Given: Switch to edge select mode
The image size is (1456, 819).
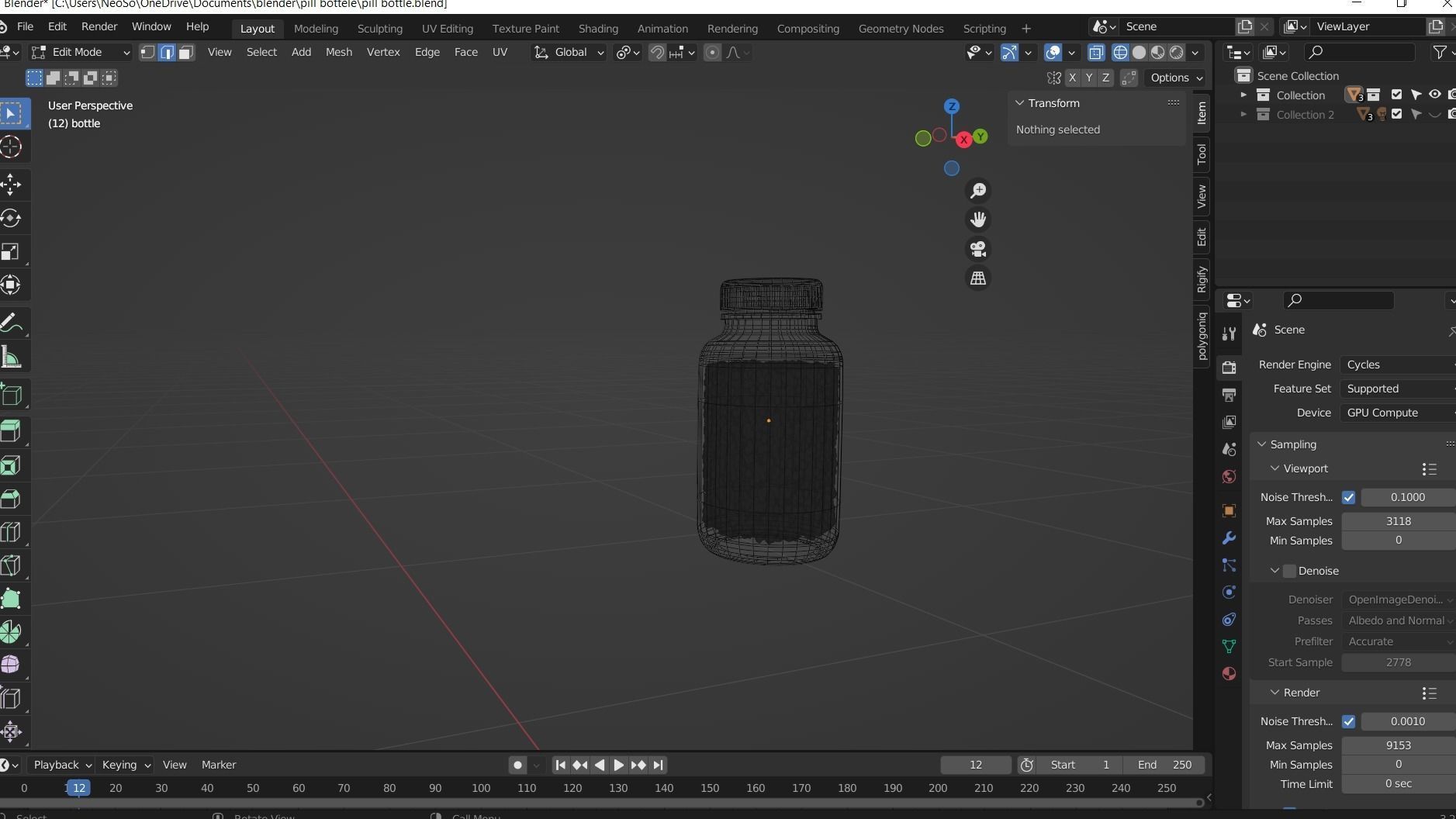Looking at the screenshot, I should [x=167, y=52].
